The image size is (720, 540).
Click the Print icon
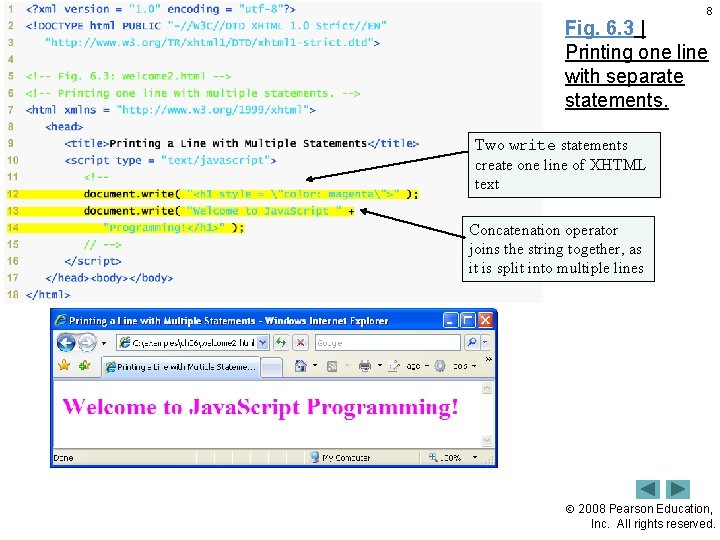click(365, 366)
